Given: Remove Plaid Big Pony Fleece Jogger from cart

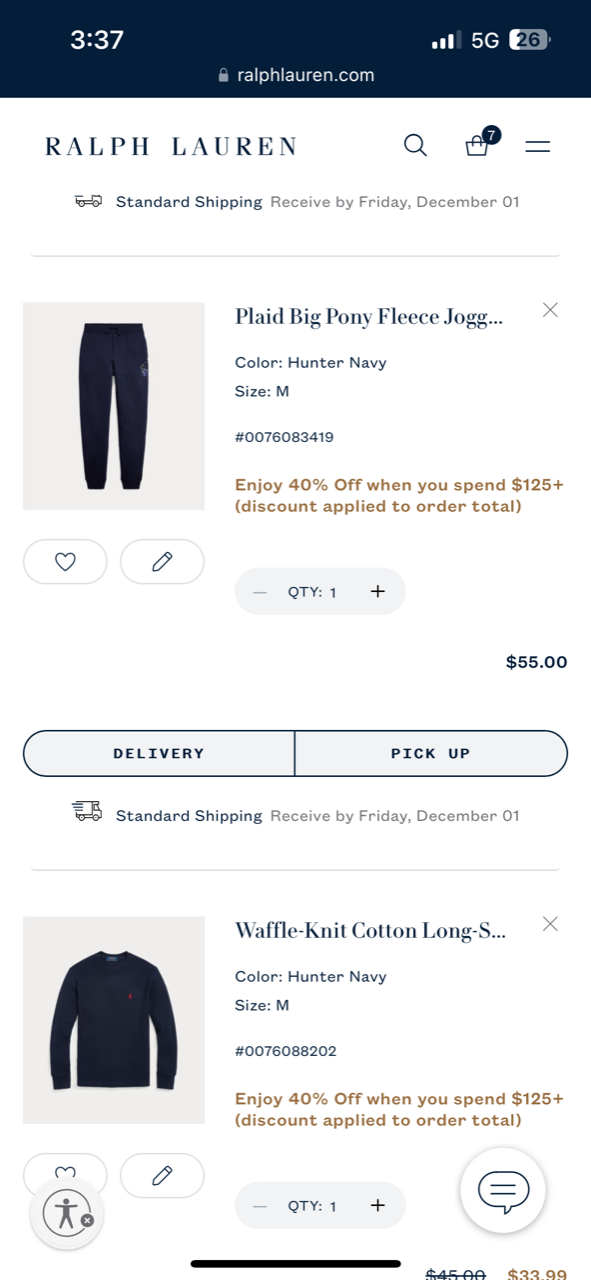Looking at the screenshot, I should pyautogui.click(x=550, y=310).
